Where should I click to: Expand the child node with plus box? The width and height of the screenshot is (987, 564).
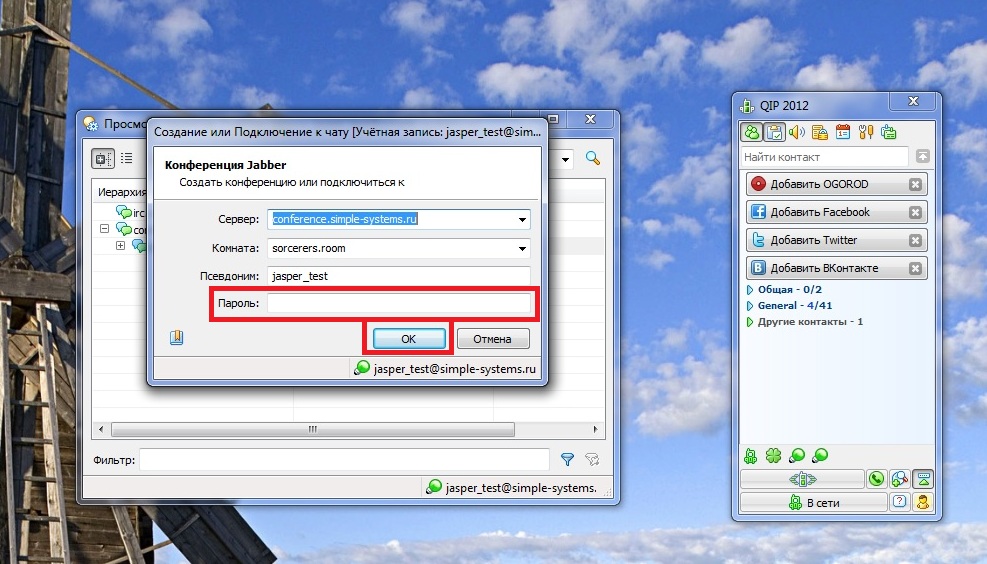(x=120, y=245)
